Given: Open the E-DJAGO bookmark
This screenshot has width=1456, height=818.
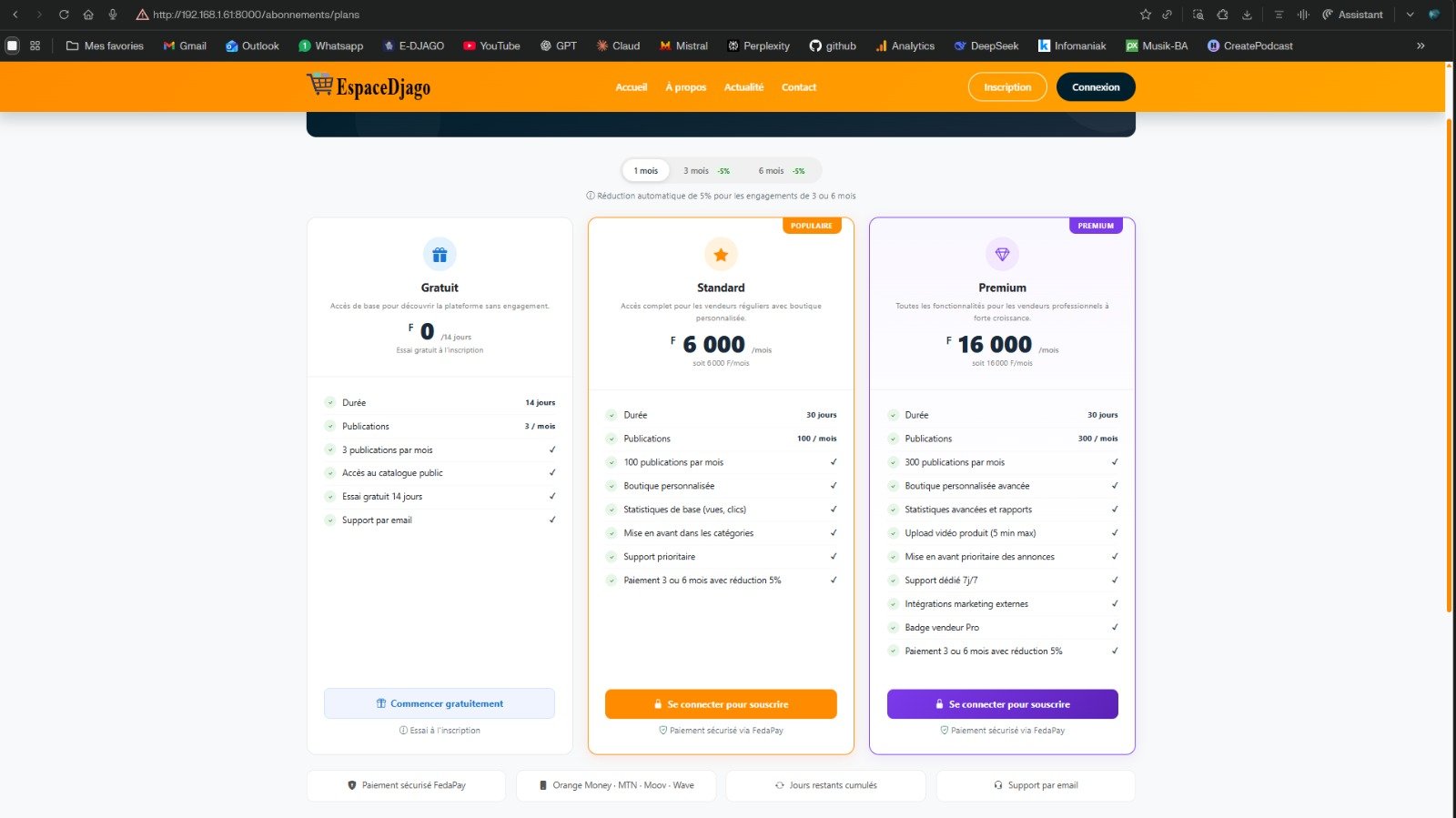Looking at the screenshot, I should pos(413,45).
